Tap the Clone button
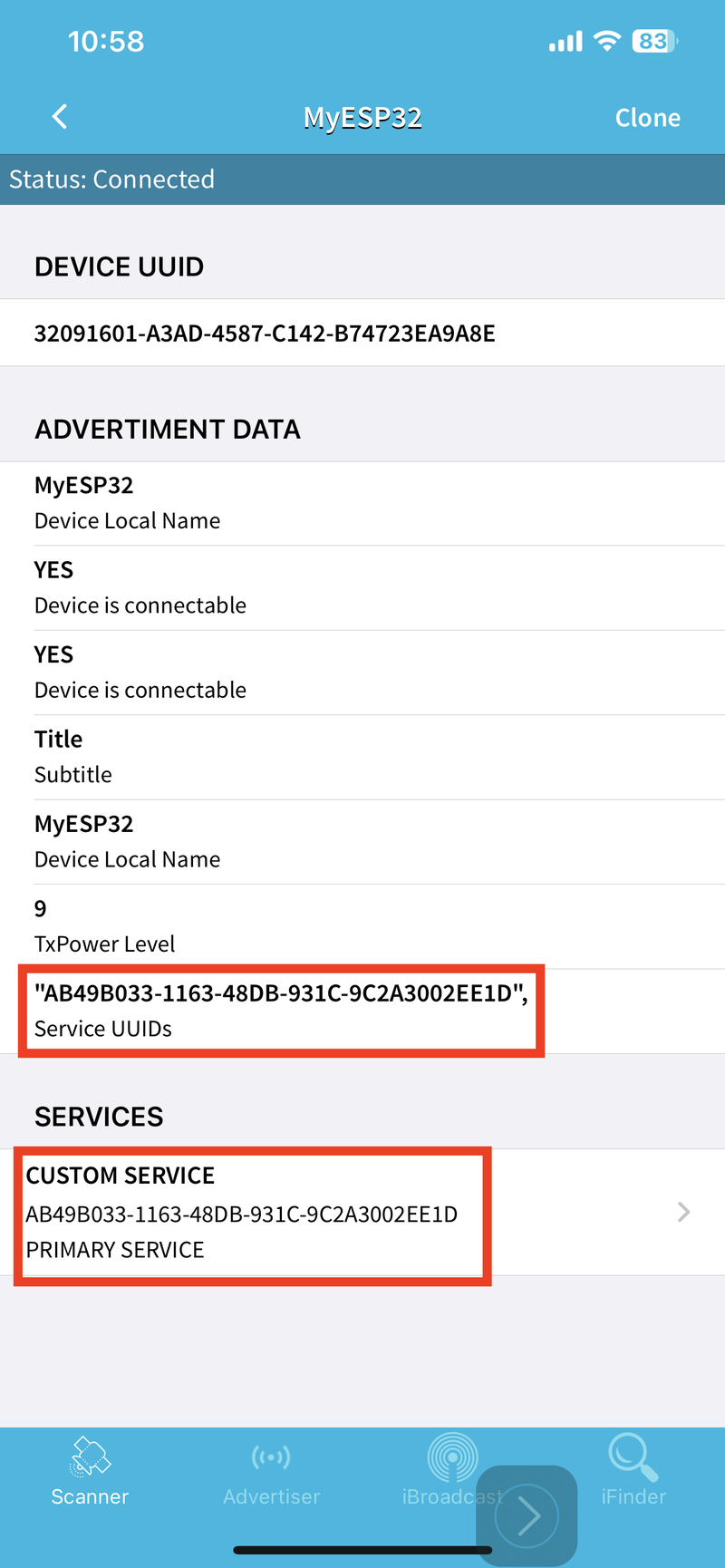Screen dimensions: 725x1568 [648, 116]
